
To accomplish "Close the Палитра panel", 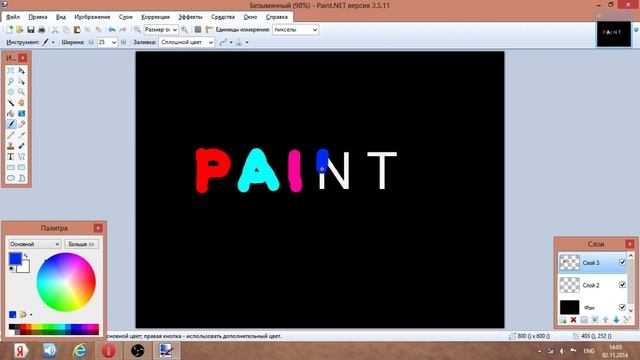I will click(x=98, y=228).
